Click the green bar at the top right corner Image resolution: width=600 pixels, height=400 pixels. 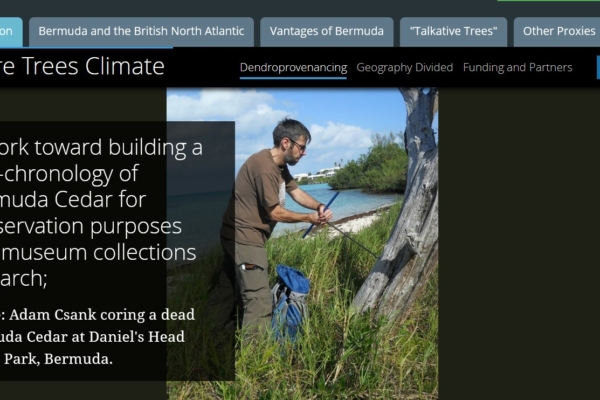tap(548, 0)
